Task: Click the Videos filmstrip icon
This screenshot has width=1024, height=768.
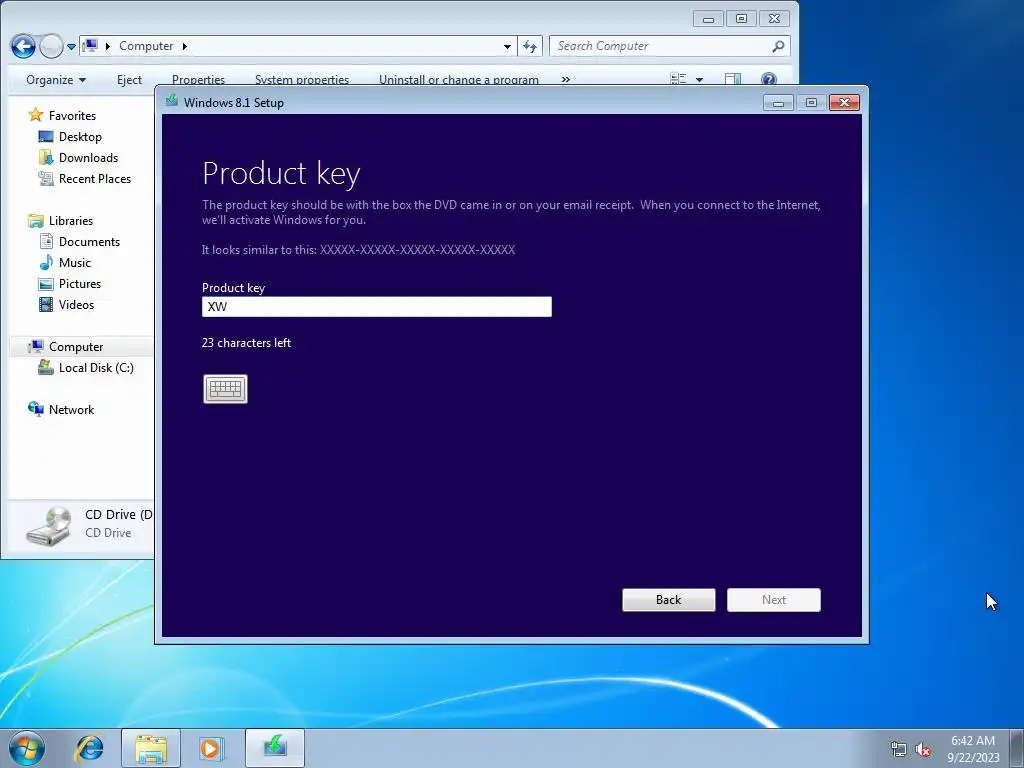Action: coord(46,304)
